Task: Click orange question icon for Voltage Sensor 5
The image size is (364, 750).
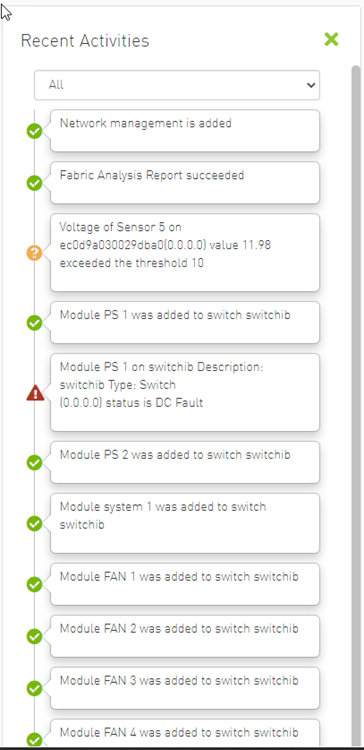Action: [x=34, y=253]
